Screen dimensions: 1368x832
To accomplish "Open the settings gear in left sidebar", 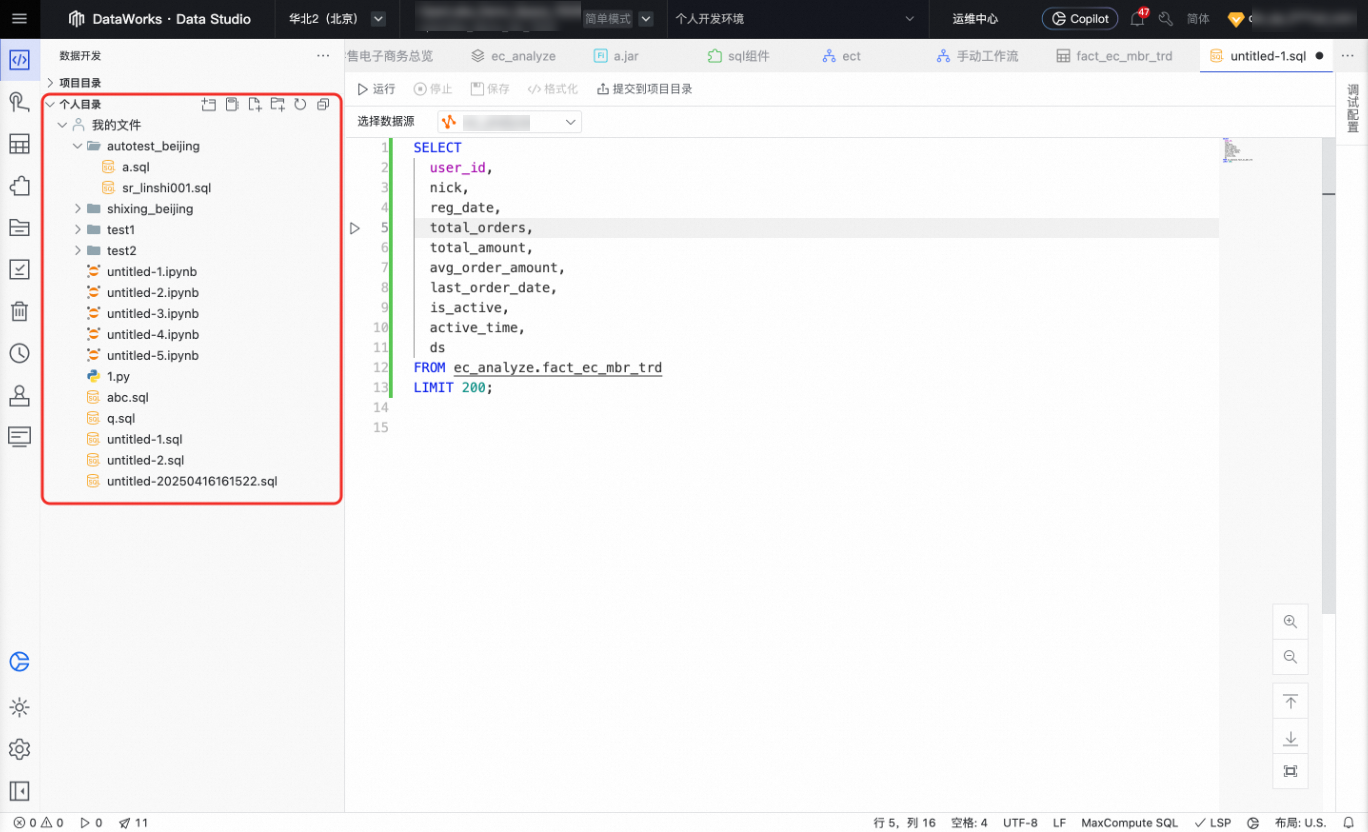I will (19, 749).
